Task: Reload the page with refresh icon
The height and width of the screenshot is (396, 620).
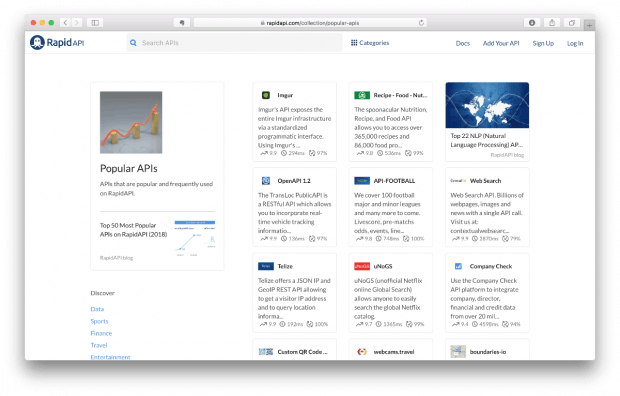Action: [421, 23]
